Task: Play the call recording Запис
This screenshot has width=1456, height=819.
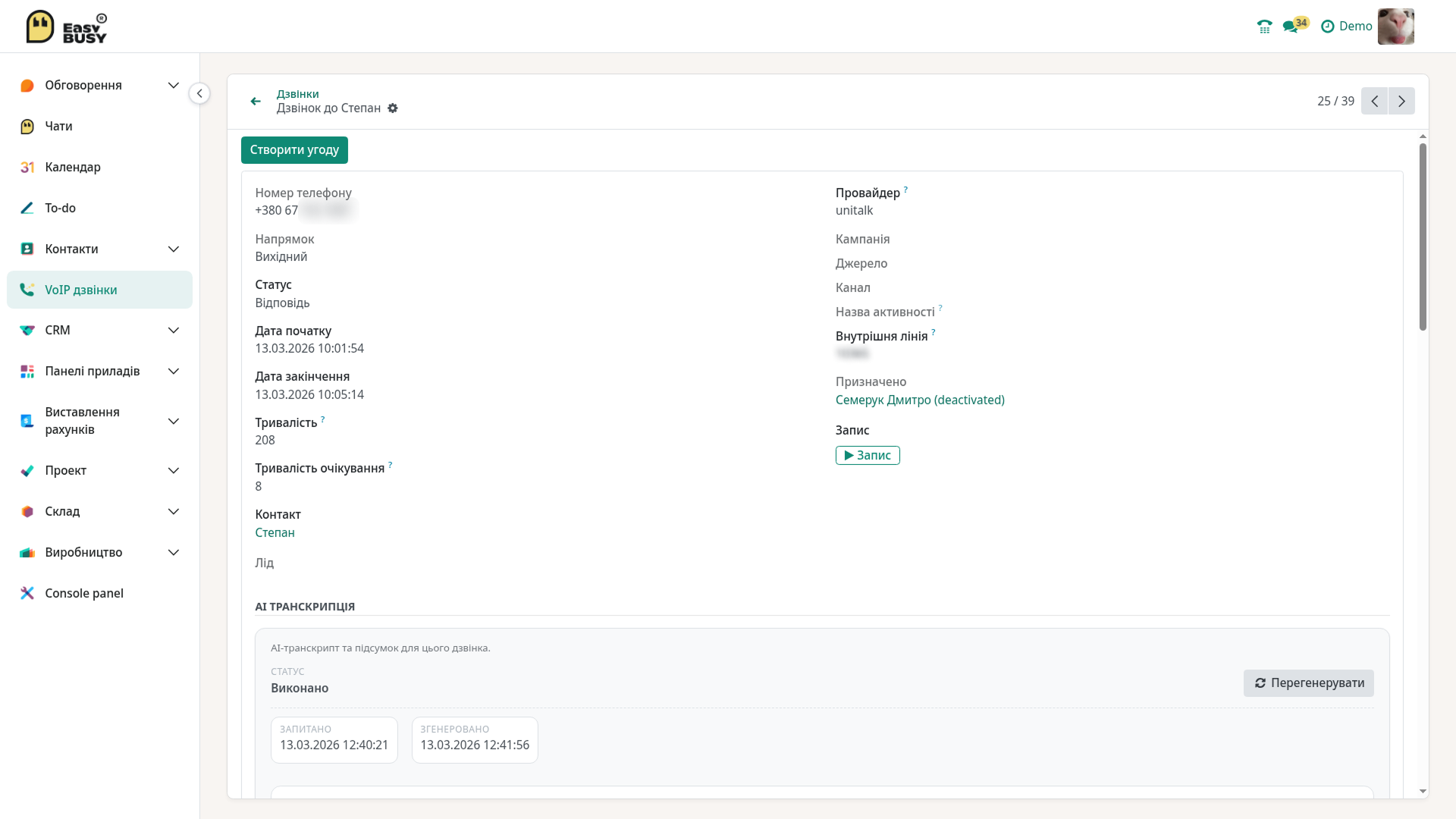Action: click(868, 455)
